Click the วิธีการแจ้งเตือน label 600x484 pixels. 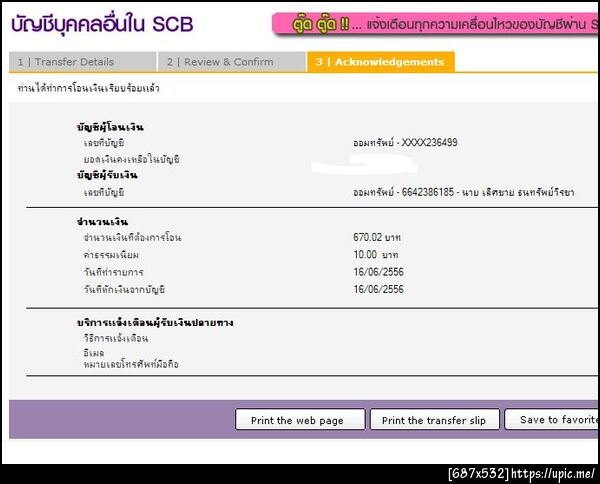point(116,338)
